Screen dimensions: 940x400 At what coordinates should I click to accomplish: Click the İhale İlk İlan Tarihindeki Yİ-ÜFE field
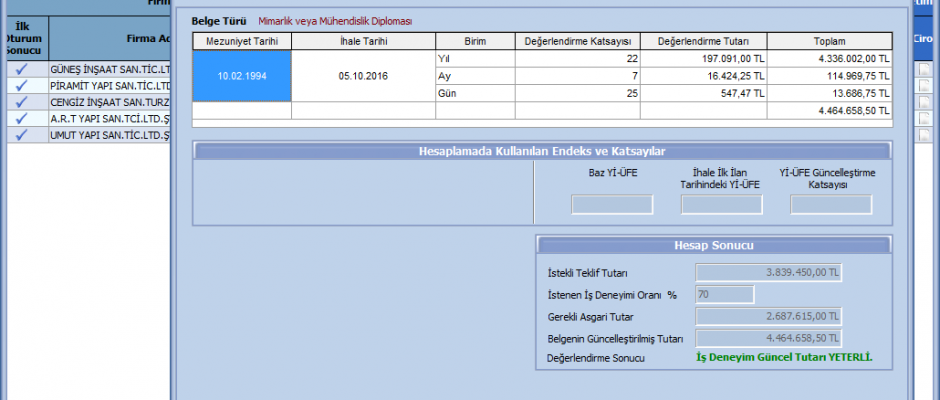coord(721,205)
